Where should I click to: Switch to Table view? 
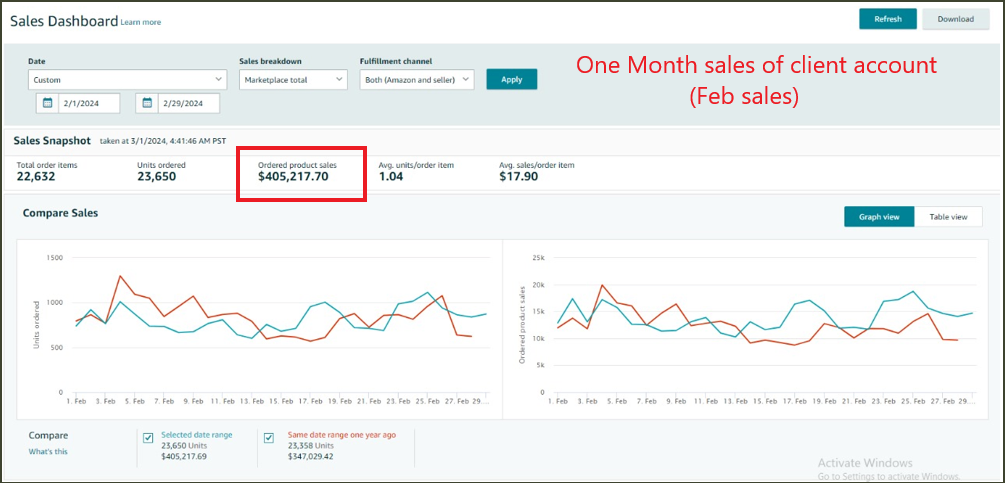948,217
